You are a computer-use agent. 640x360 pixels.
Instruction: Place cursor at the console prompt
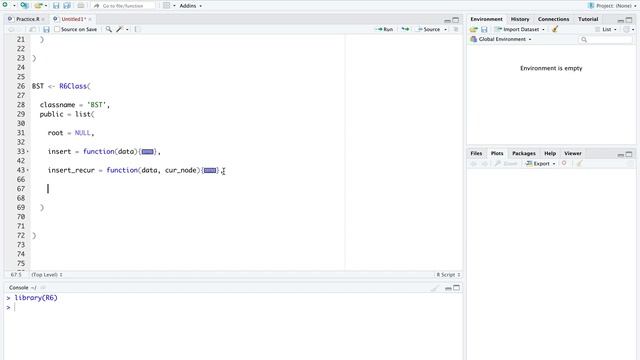click(15, 307)
